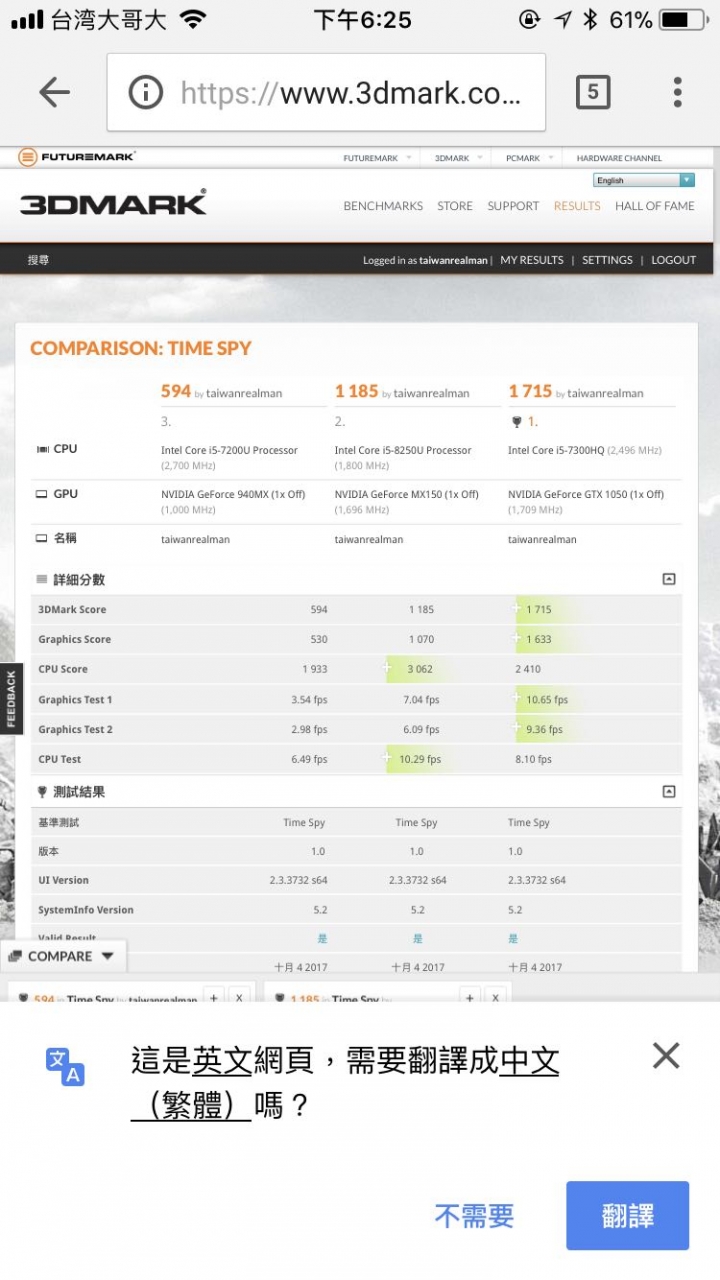The image size is (720, 1280).
Task: Open the 594 score result
Action: [175, 391]
